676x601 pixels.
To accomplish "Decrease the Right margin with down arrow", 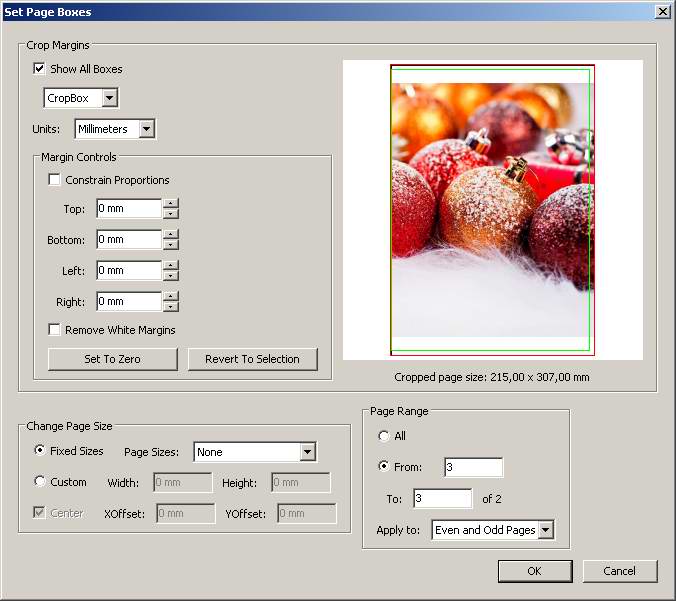I will [x=171, y=307].
